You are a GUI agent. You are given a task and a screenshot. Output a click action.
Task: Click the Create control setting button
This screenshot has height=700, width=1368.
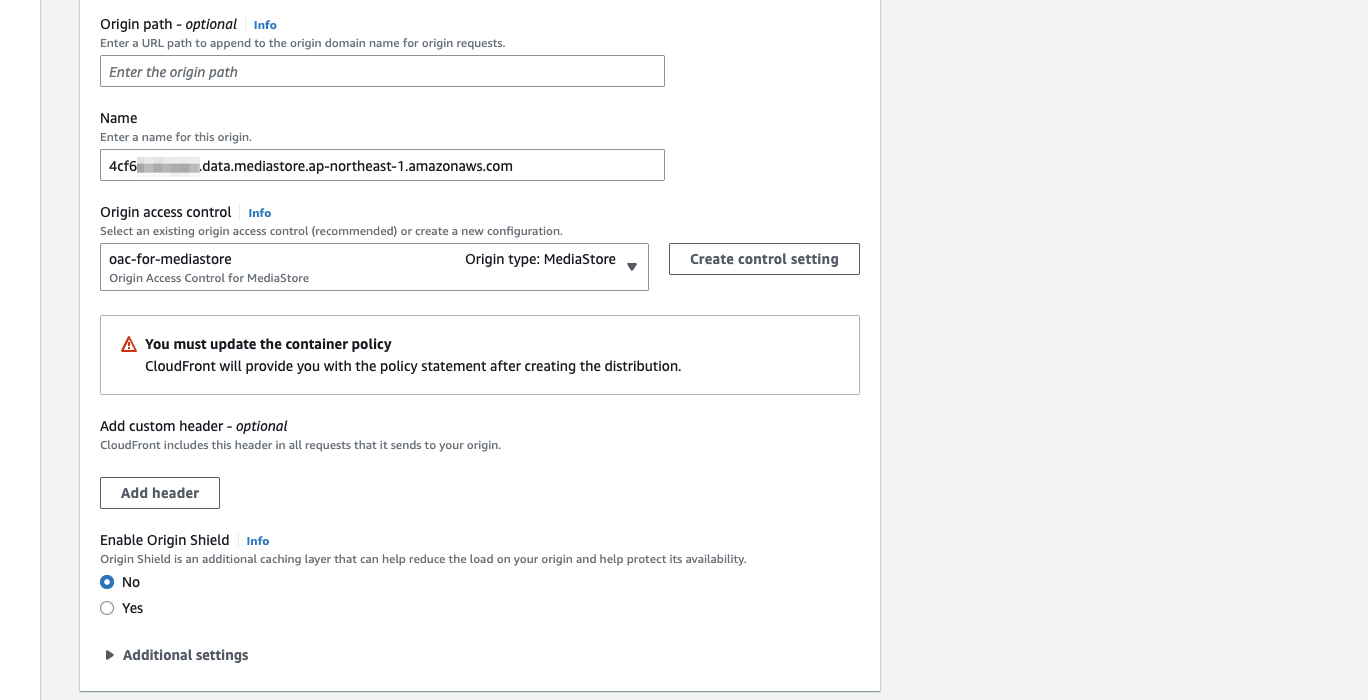click(x=764, y=259)
